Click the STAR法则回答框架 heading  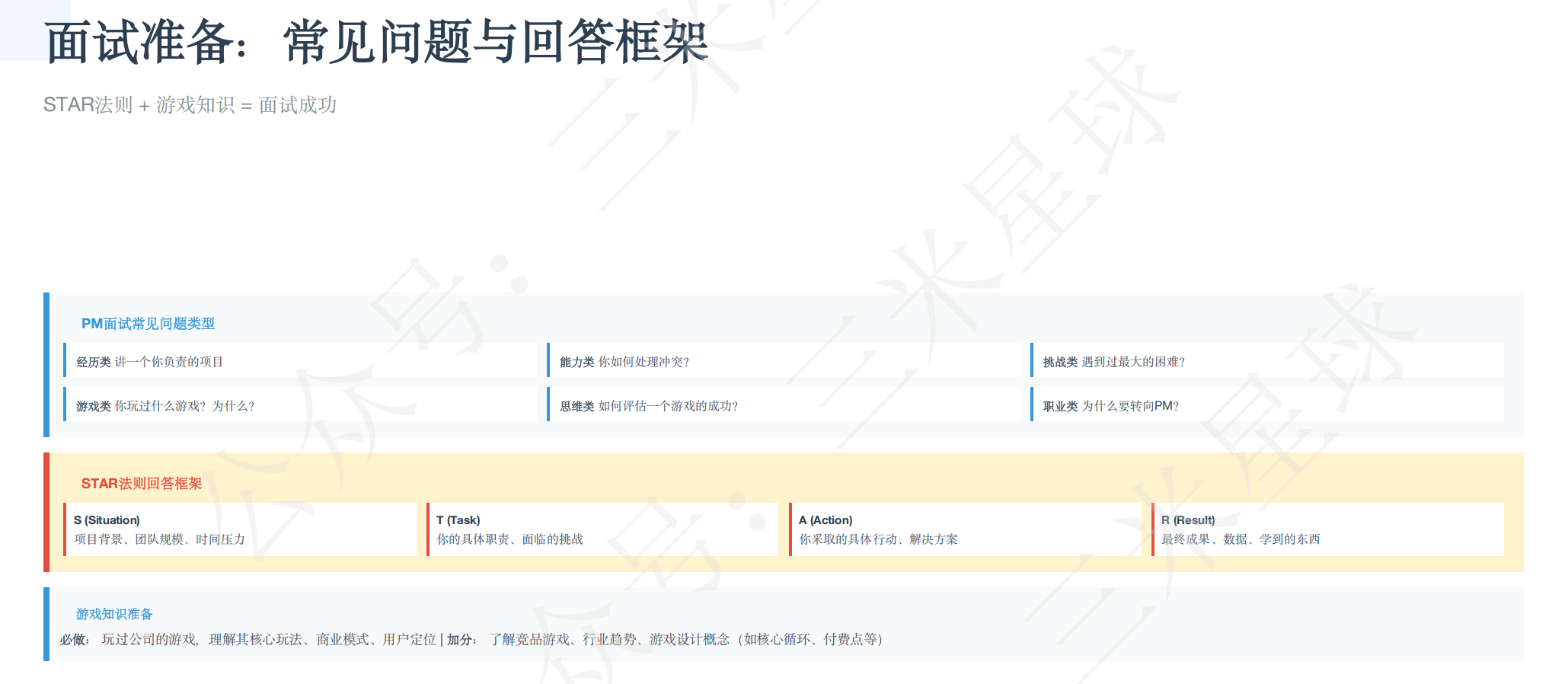pyautogui.click(x=142, y=484)
